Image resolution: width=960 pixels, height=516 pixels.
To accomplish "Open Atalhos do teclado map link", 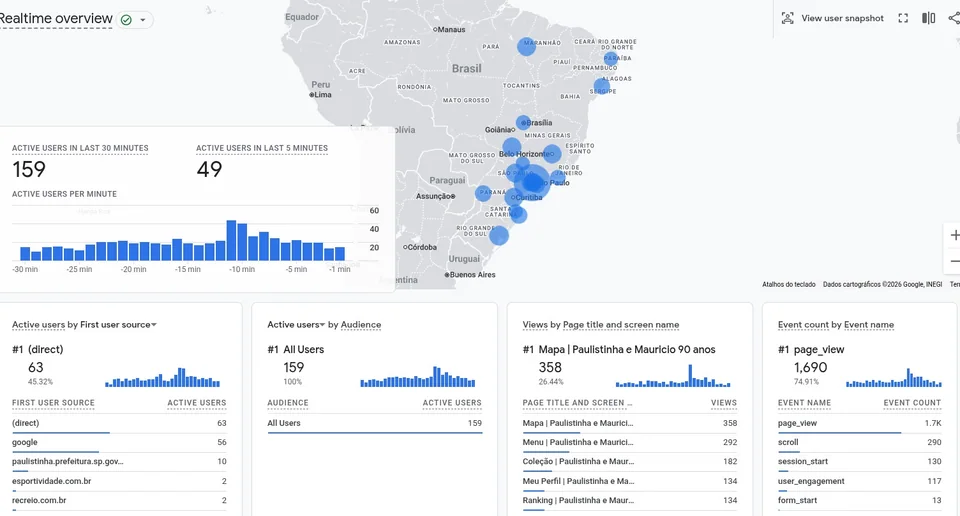I will tap(789, 284).
